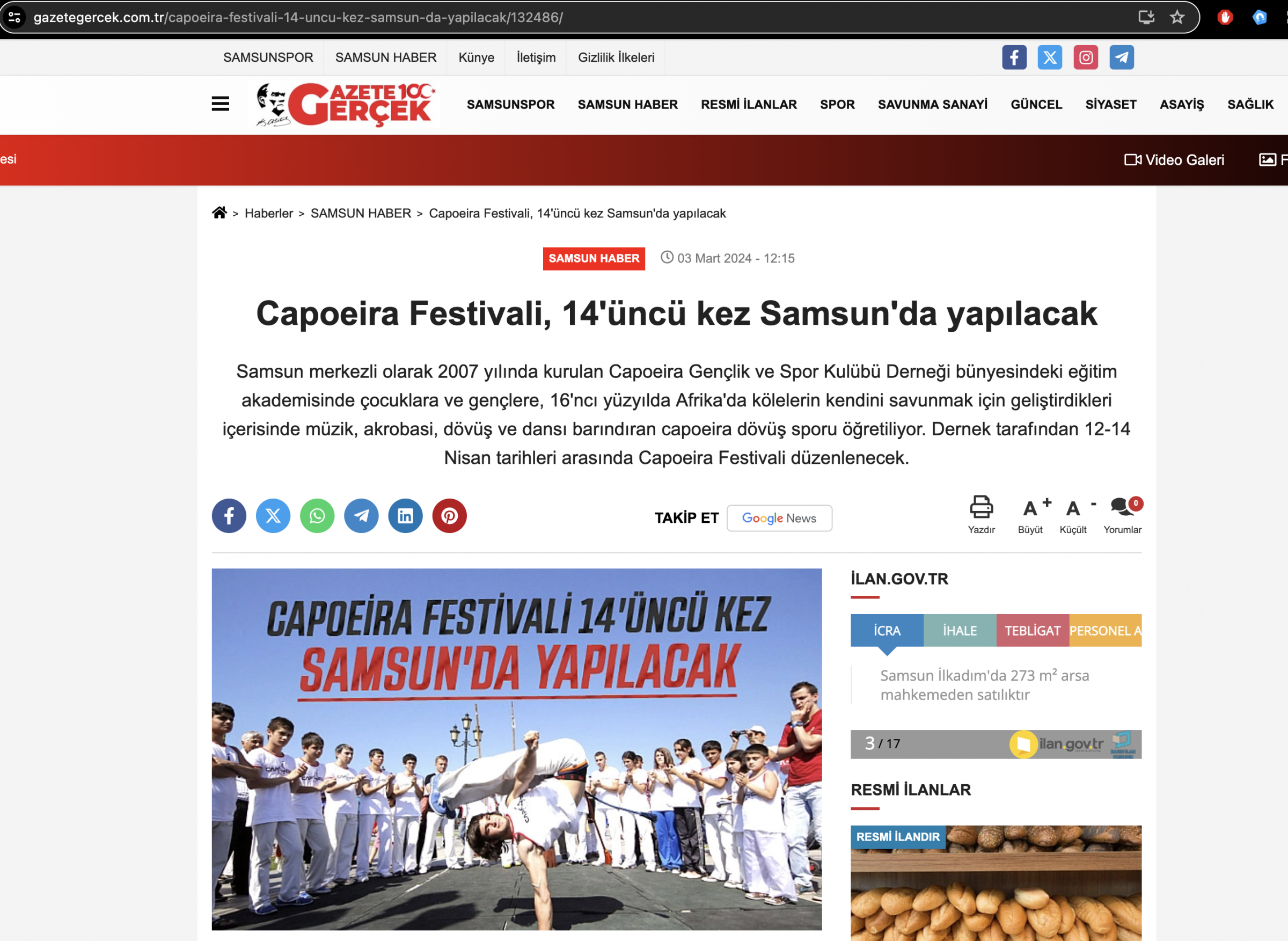Follow on Google News button
This screenshot has height=941, width=1288.
pos(779,519)
